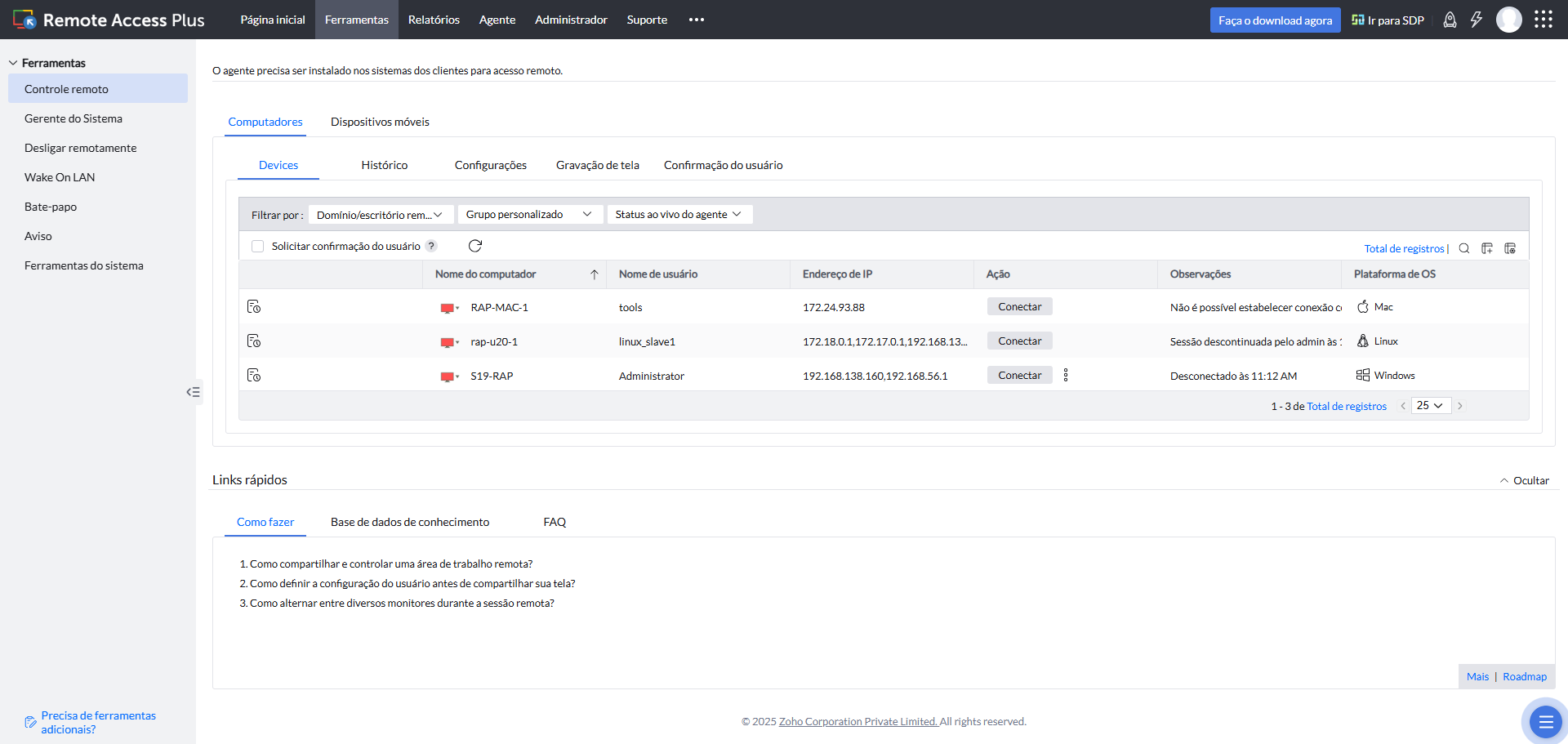Open the floating chat menu button

1544,721
